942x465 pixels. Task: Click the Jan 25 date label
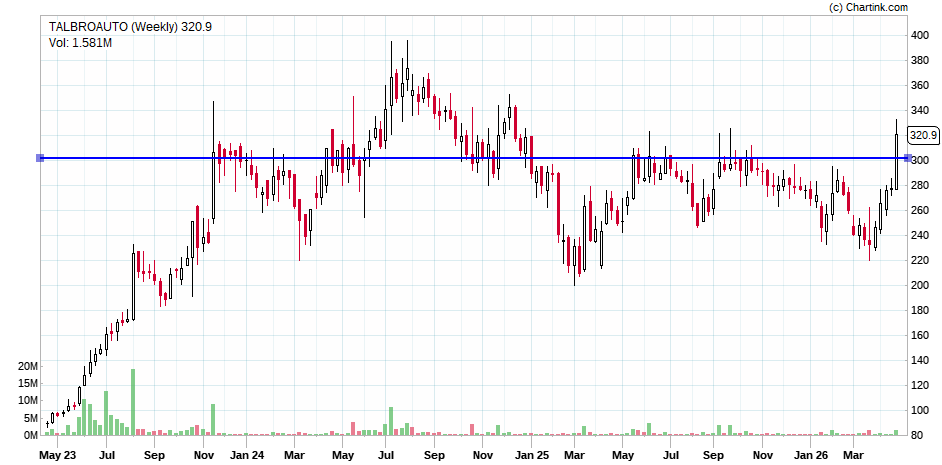[x=532, y=455]
